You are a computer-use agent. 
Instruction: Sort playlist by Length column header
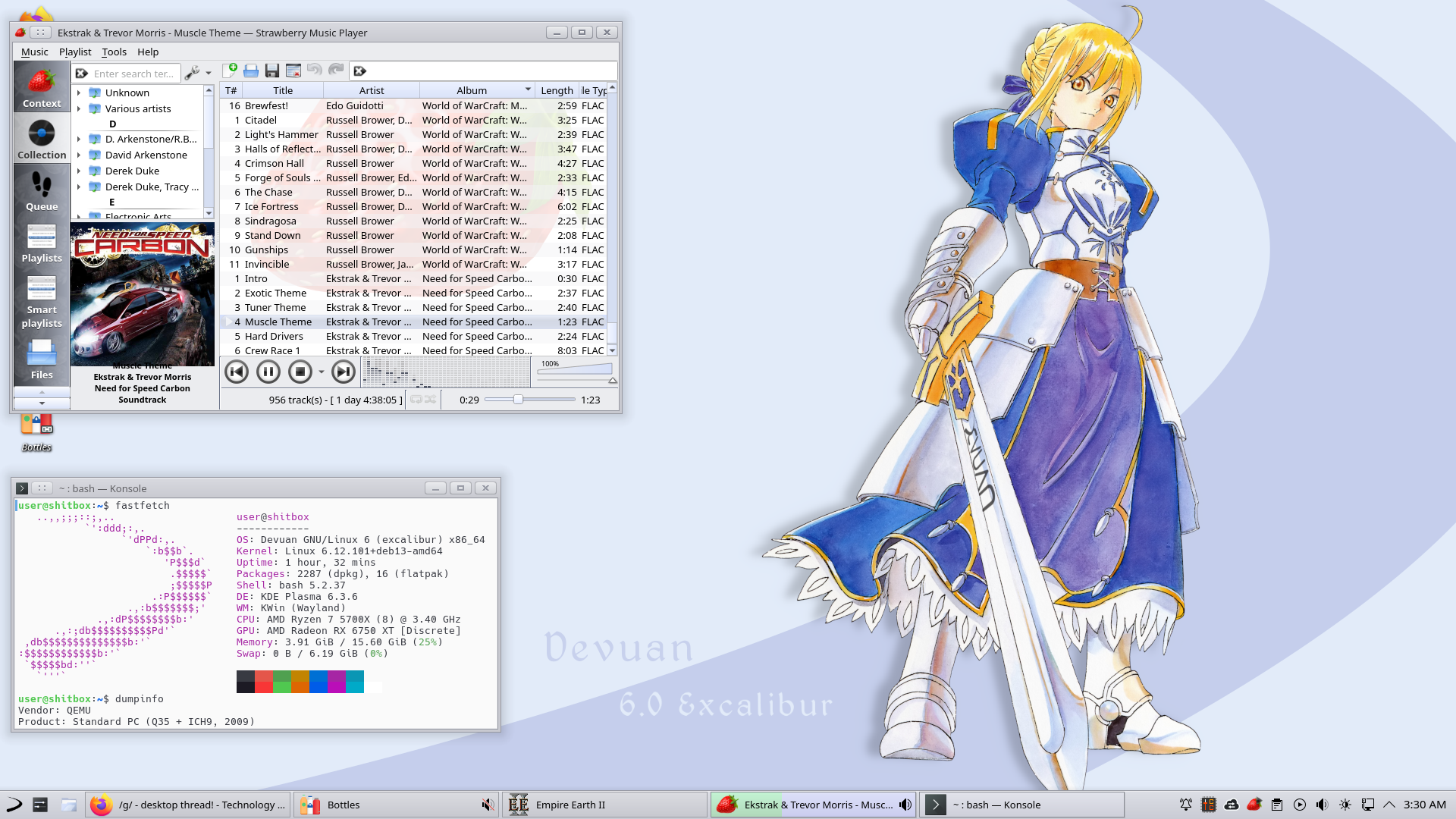(x=557, y=90)
